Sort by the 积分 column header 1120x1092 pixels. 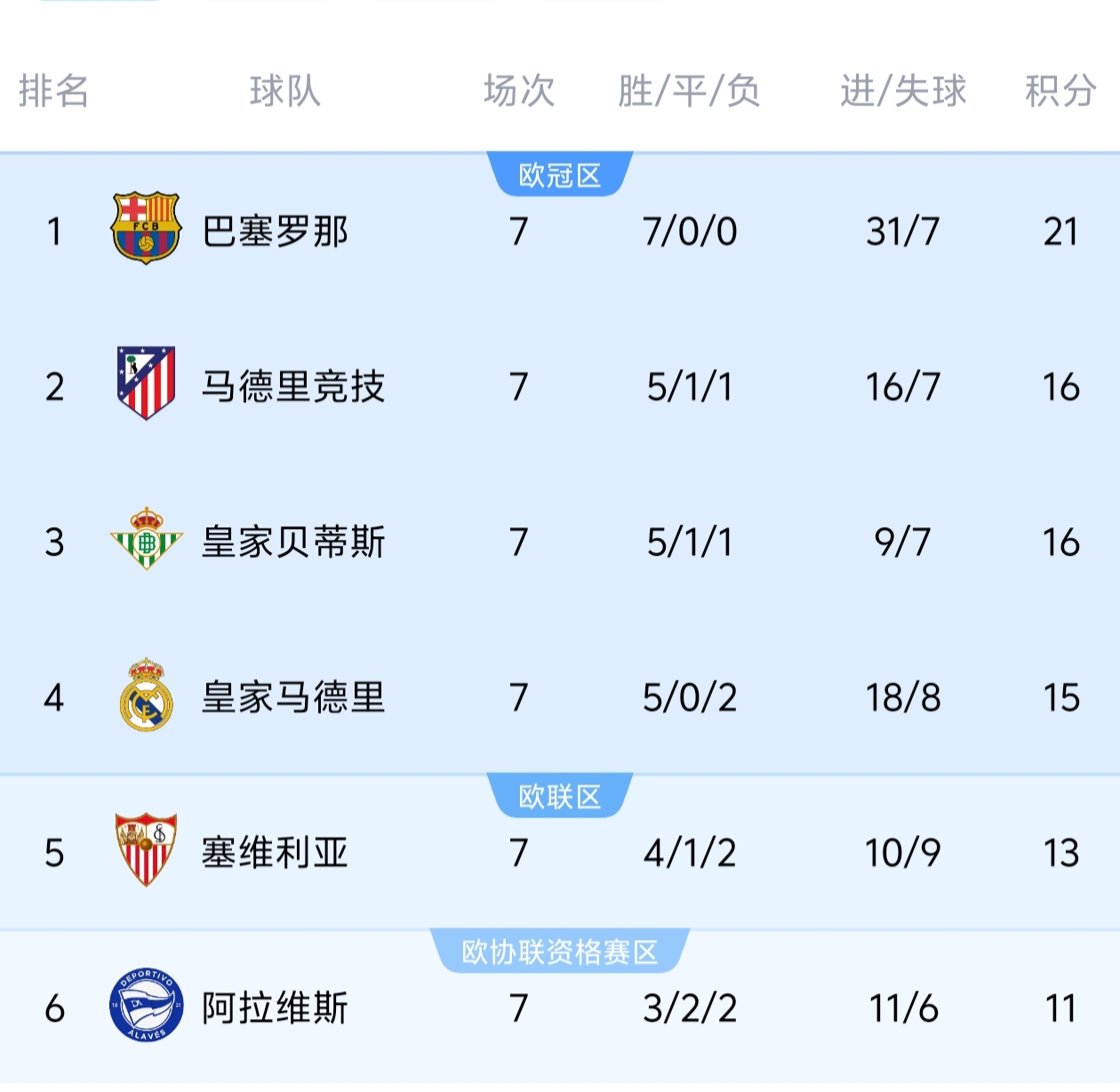point(1060,91)
